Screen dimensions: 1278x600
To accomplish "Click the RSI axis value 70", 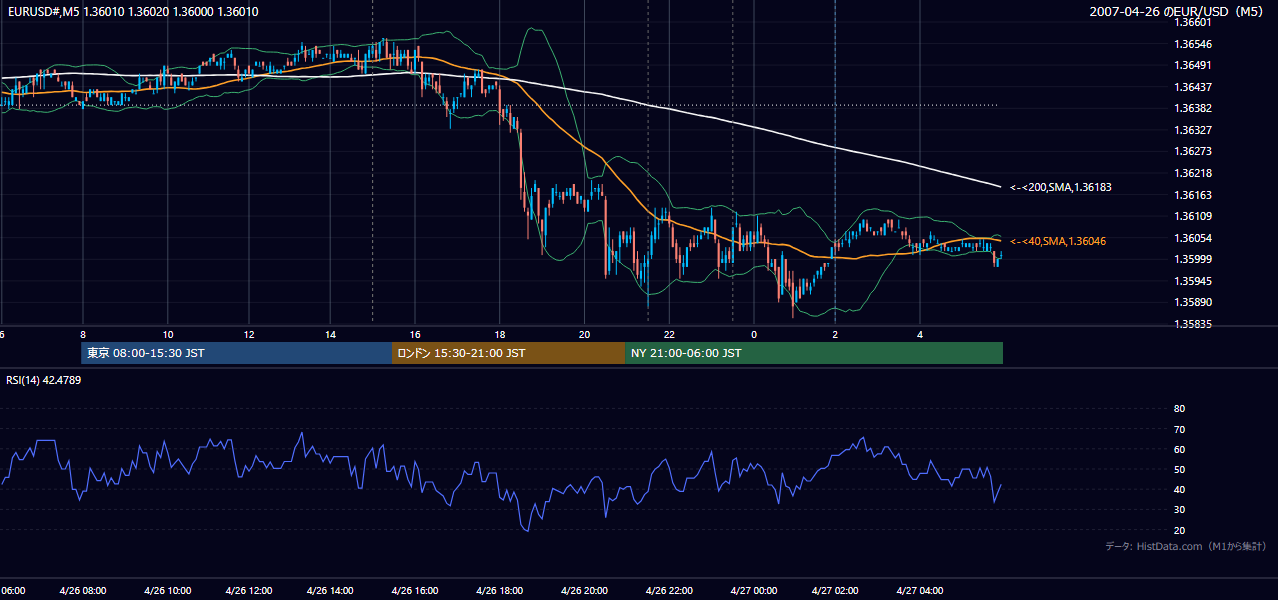I will click(x=1179, y=429).
